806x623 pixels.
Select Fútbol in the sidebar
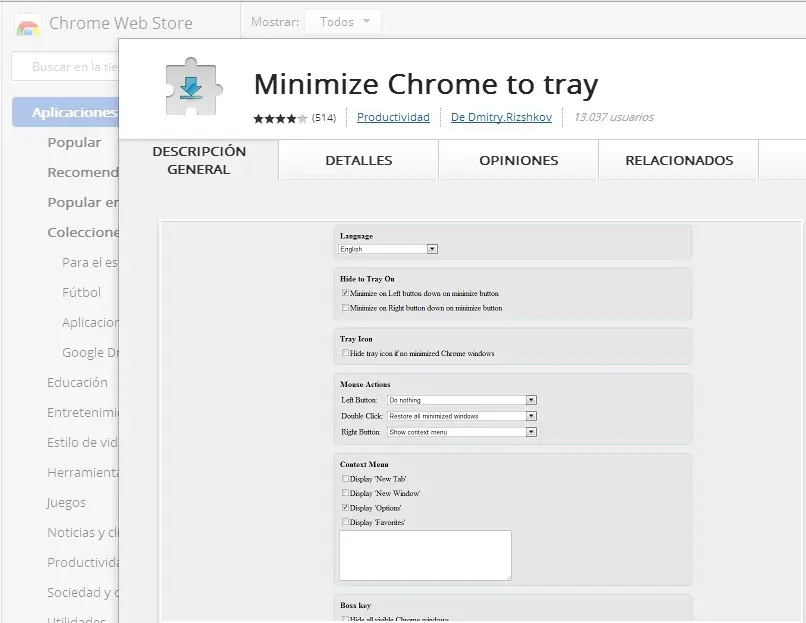pyautogui.click(x=81, y=292)
